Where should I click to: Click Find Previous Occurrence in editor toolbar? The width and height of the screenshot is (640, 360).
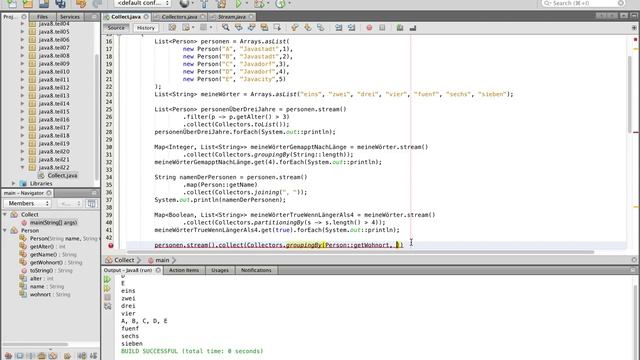click(x=239, y=28)
